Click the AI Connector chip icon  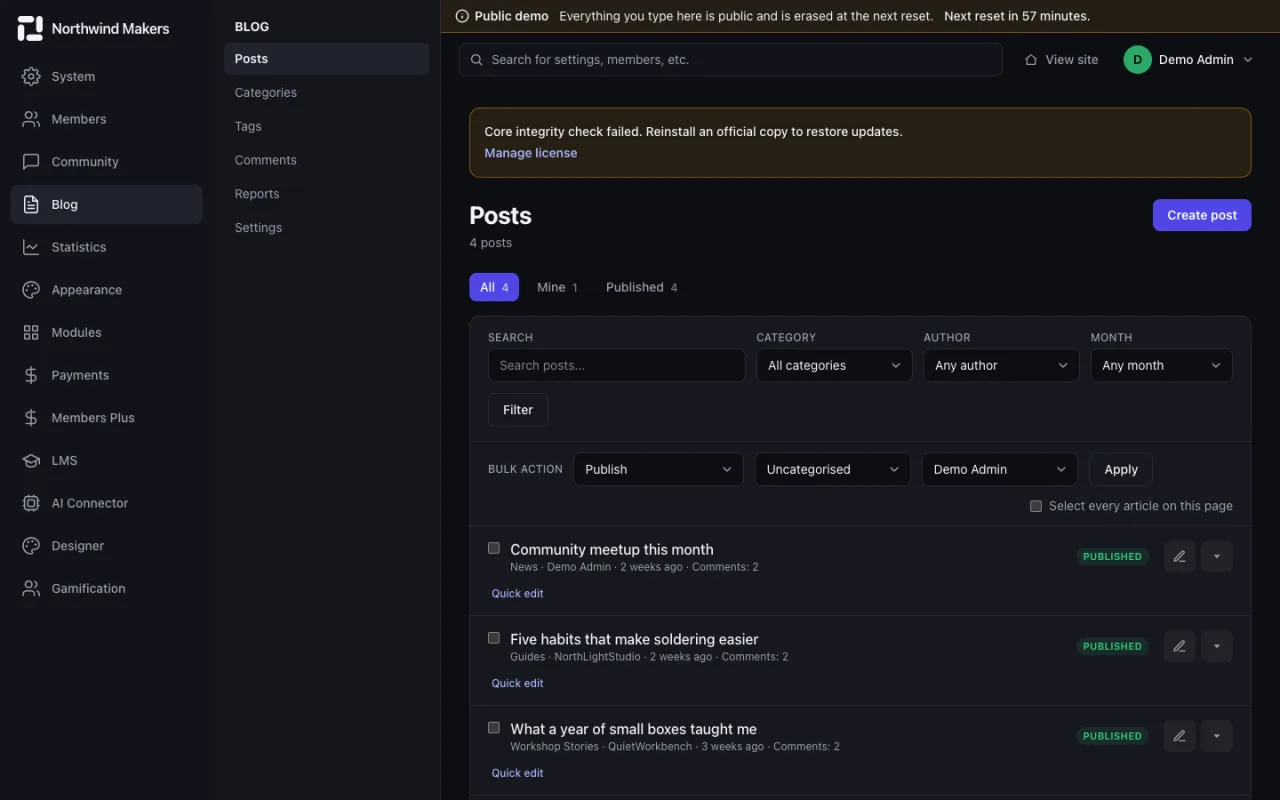point(31,503)
